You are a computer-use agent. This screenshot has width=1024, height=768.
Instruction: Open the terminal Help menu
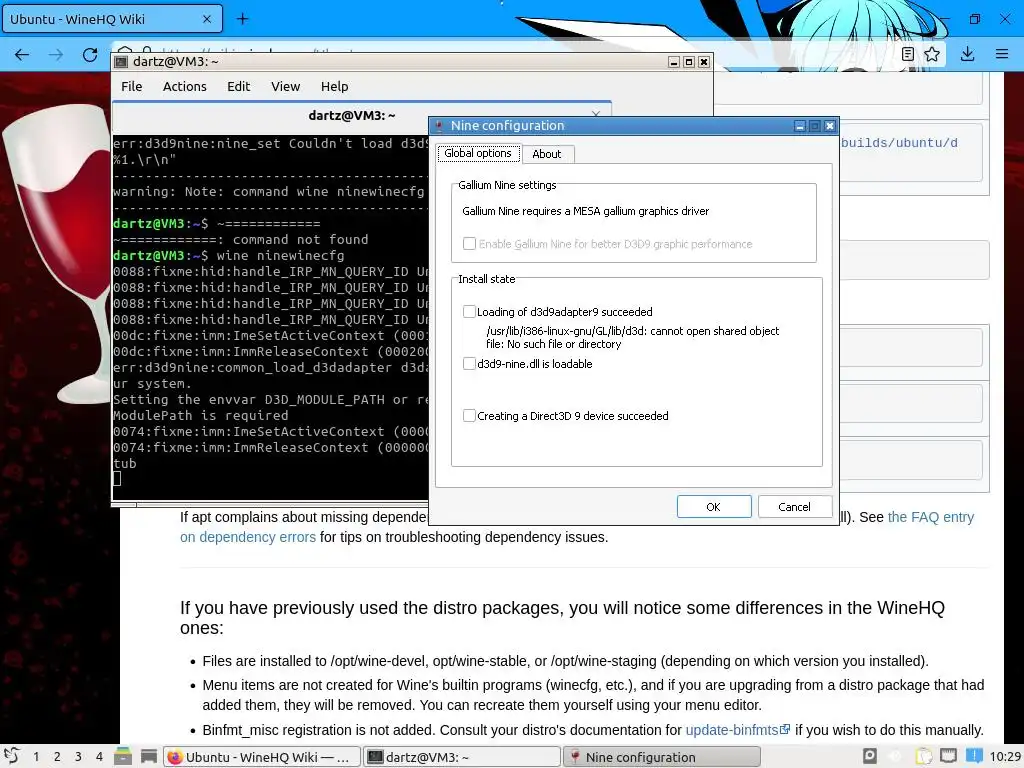334,86
